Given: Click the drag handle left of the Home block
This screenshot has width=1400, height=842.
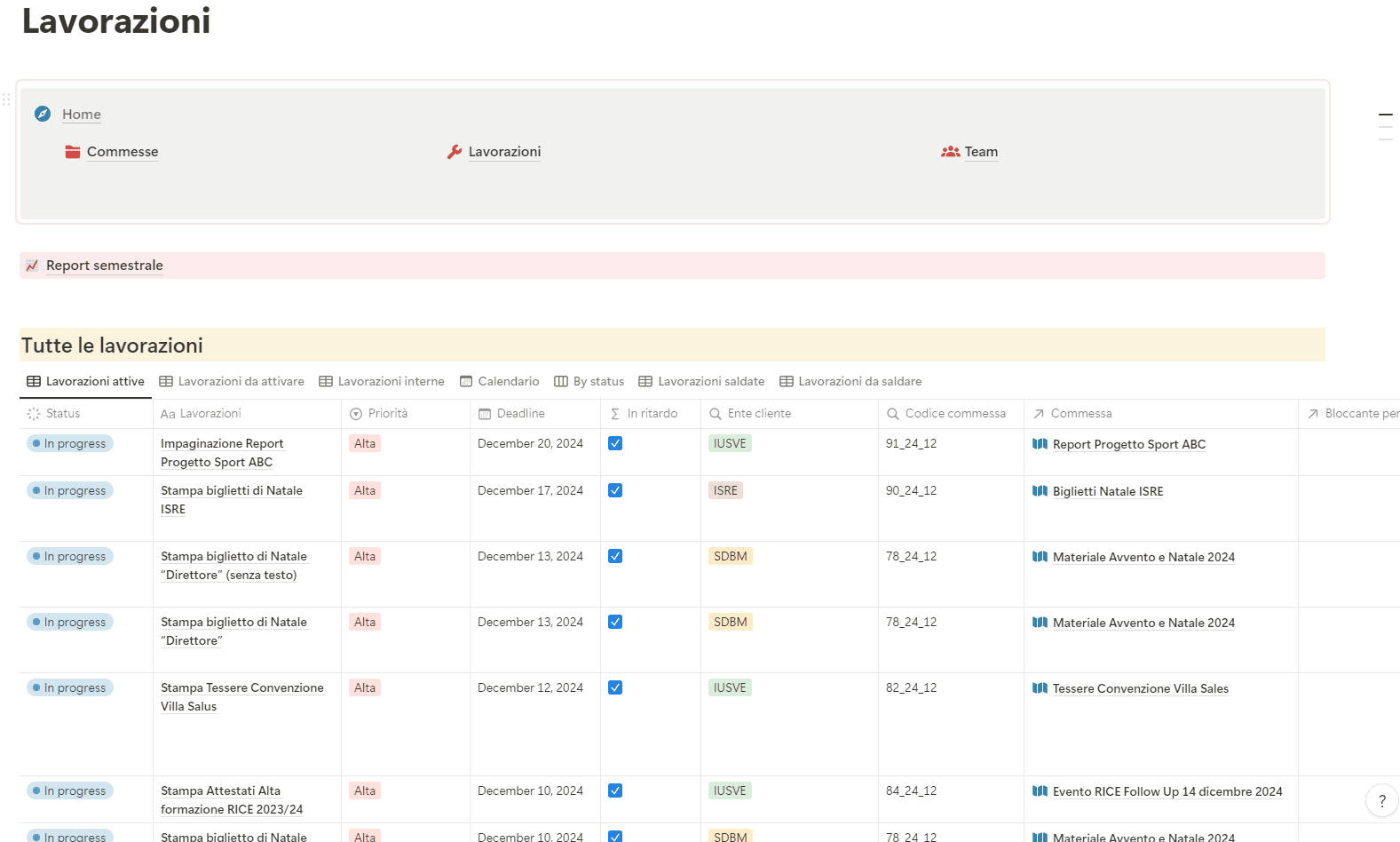Looking at the screenshot, I should [x=6, y=99].
